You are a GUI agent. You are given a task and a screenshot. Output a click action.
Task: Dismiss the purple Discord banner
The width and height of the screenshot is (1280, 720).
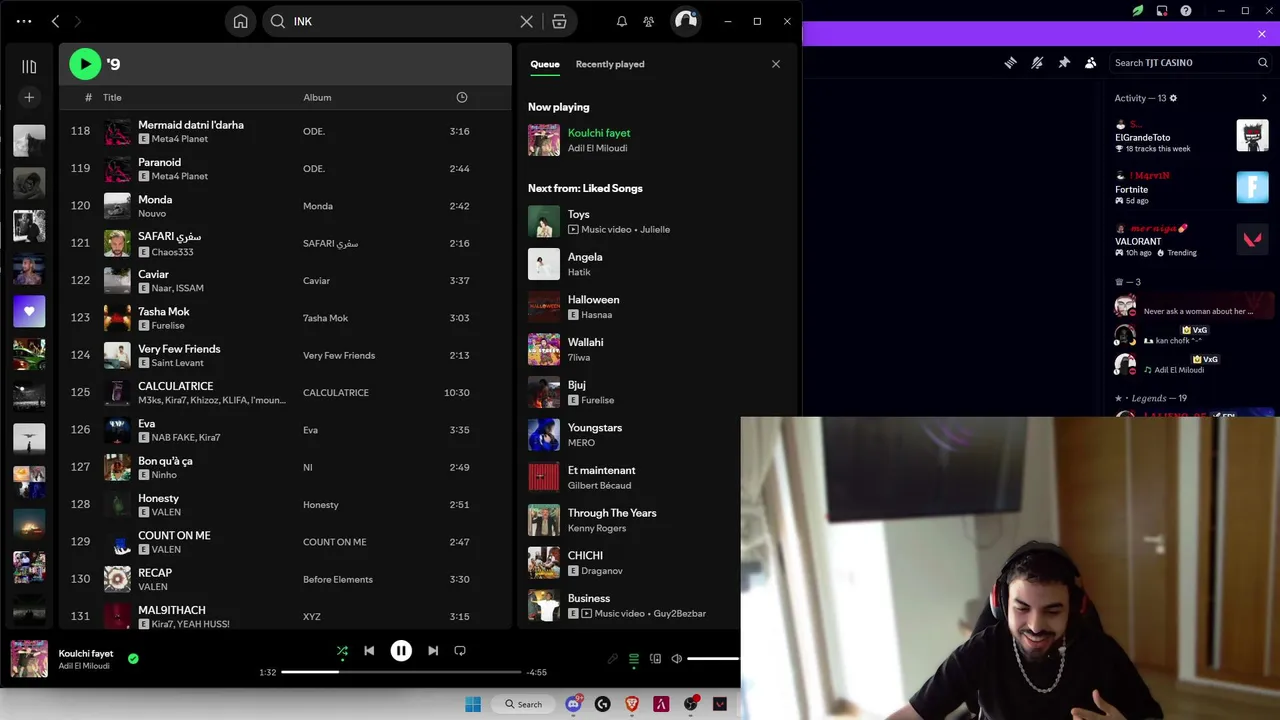[x=1262, y=34]
